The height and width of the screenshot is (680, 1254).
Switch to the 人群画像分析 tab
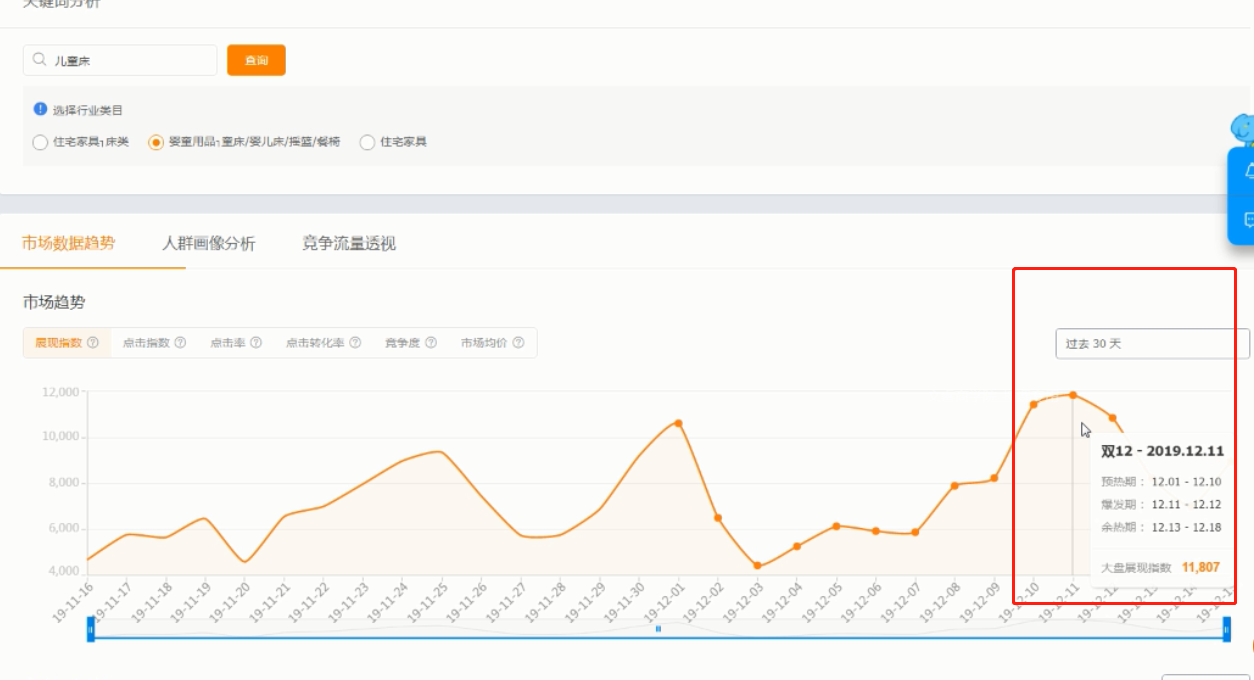pos(208,243)
